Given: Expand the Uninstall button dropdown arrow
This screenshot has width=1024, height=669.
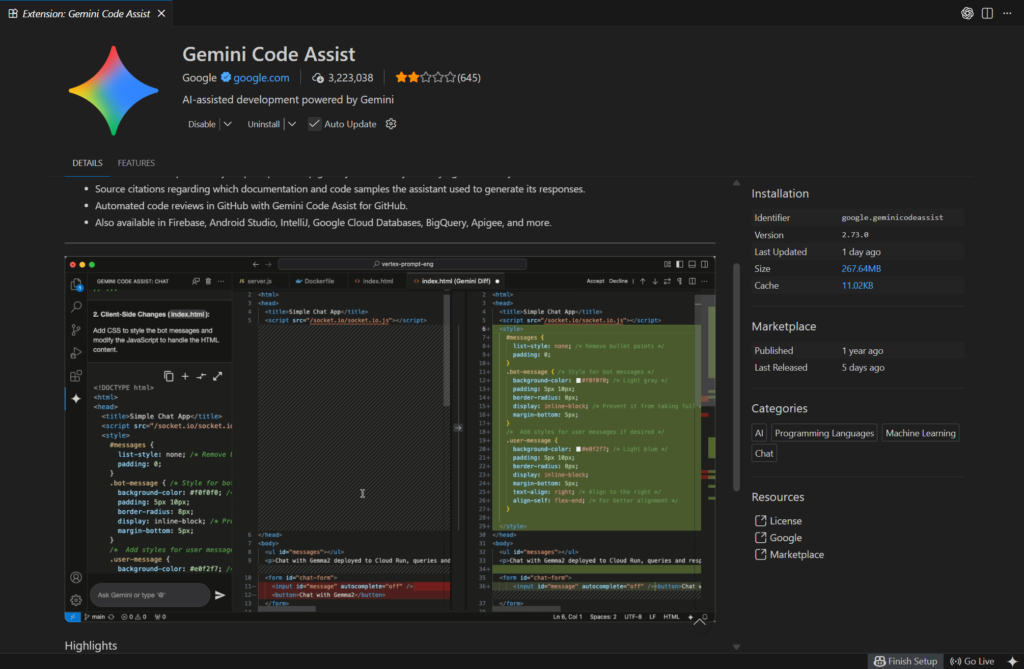Looking at the screenshot, I should pos(292,124).
